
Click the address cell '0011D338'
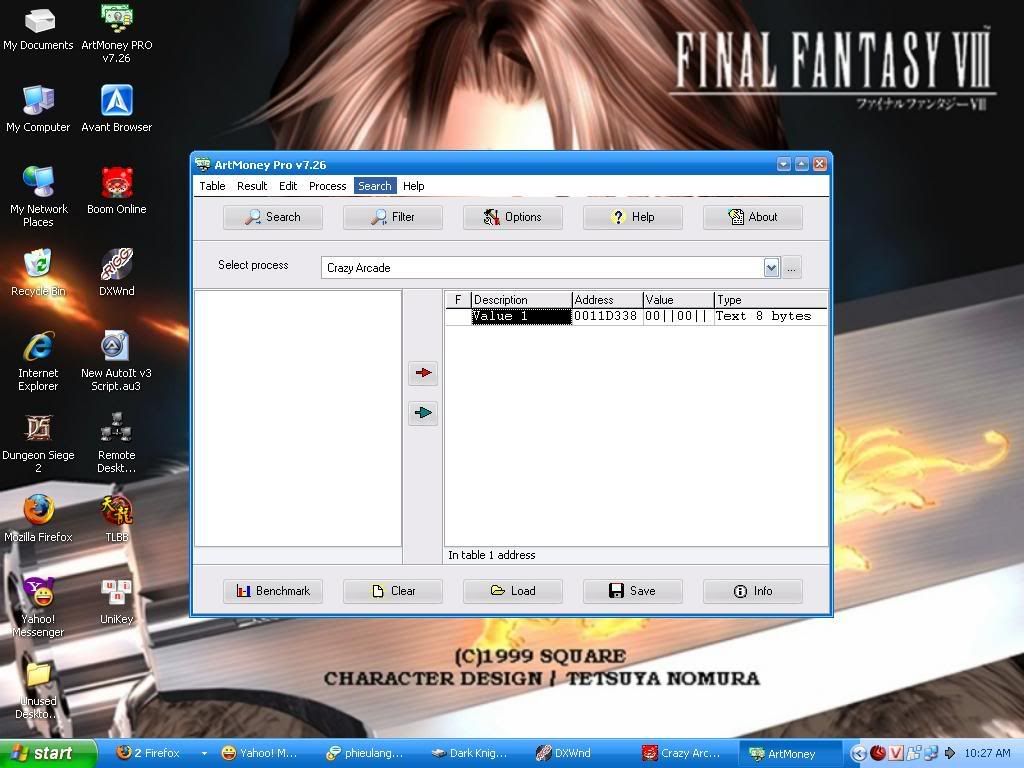coord(605,317)
